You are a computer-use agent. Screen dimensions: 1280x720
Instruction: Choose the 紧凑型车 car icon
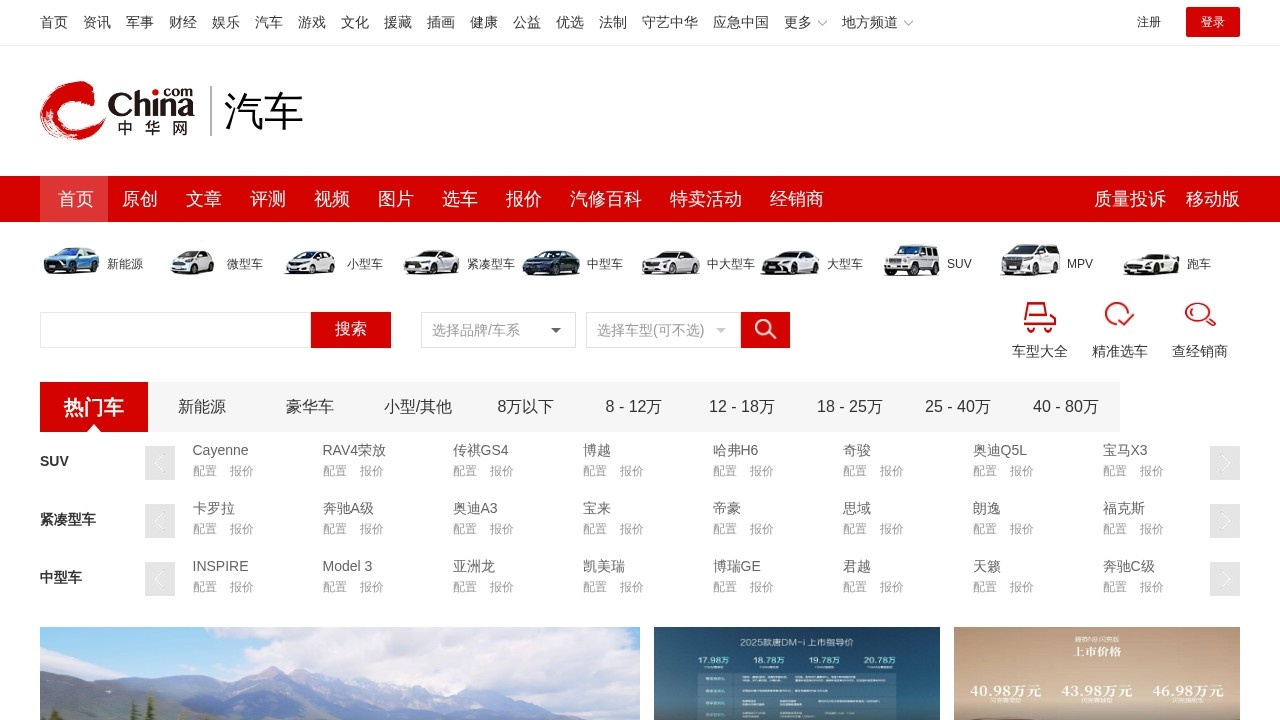(431, 262)
